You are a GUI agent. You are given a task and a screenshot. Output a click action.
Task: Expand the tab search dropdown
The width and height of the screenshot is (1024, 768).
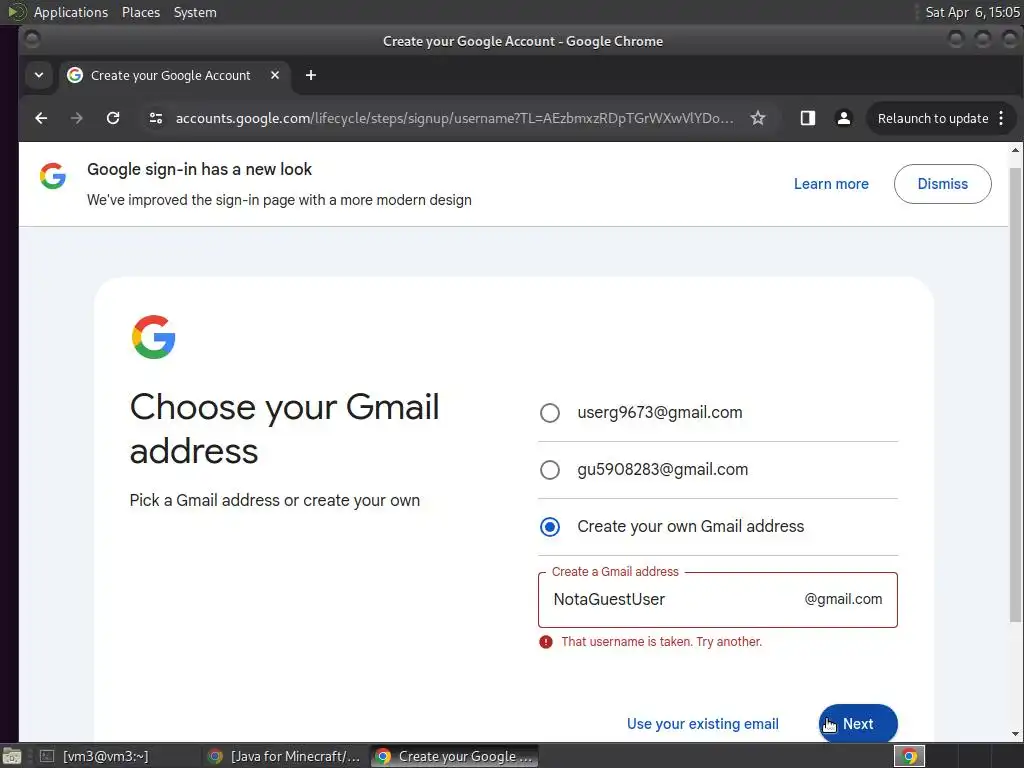click(x=39, y=75)
